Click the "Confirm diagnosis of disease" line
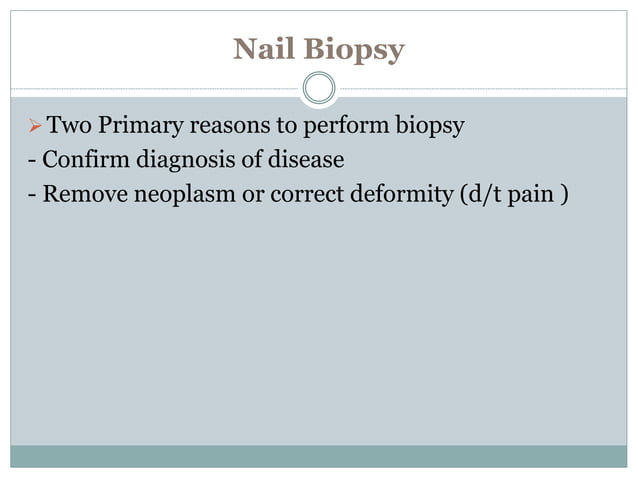Screen dimensions: 638x478 click(x=193, y=159)
